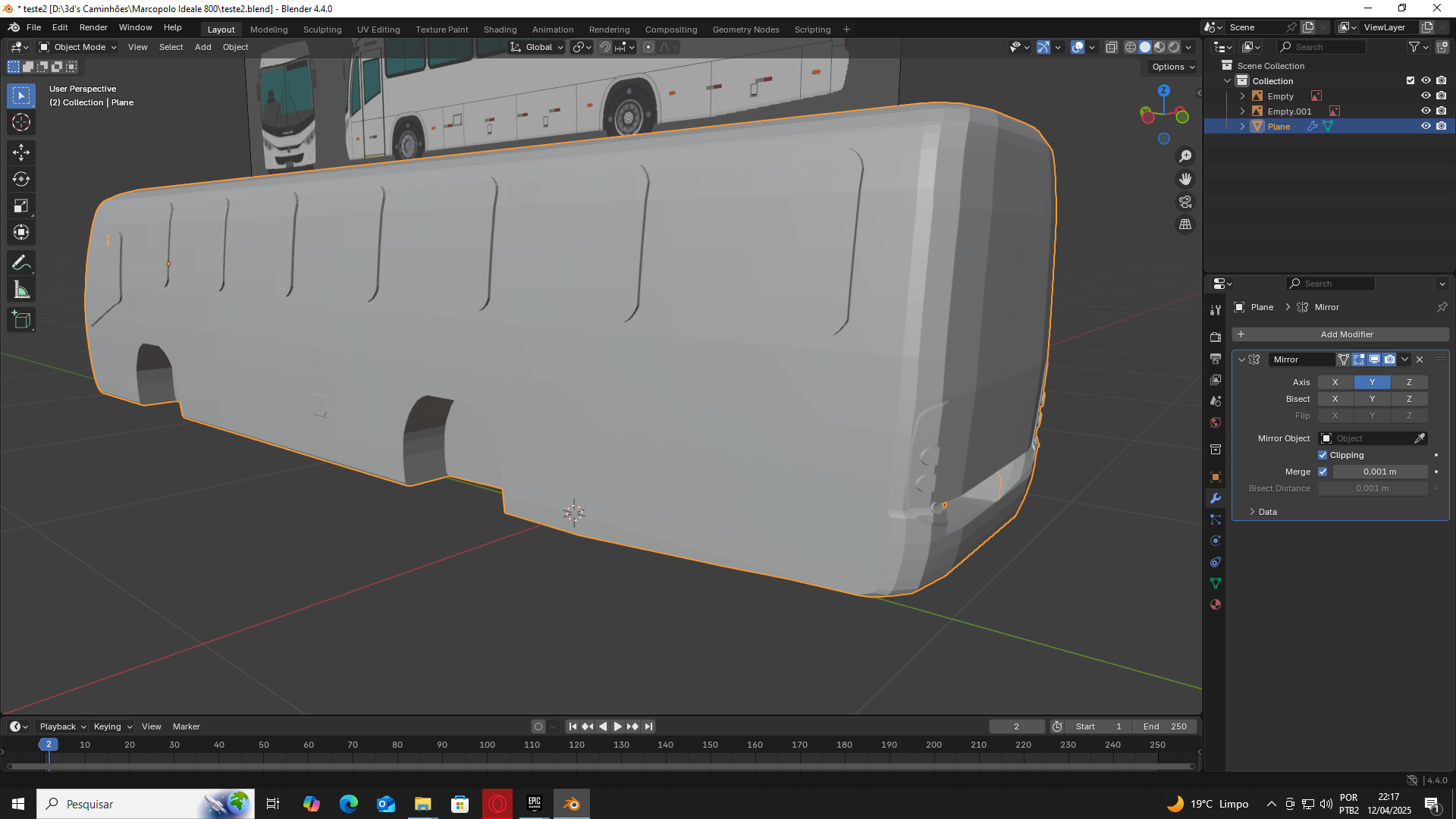Open the Render menu
1456x819 pixels.
[93, 27]
